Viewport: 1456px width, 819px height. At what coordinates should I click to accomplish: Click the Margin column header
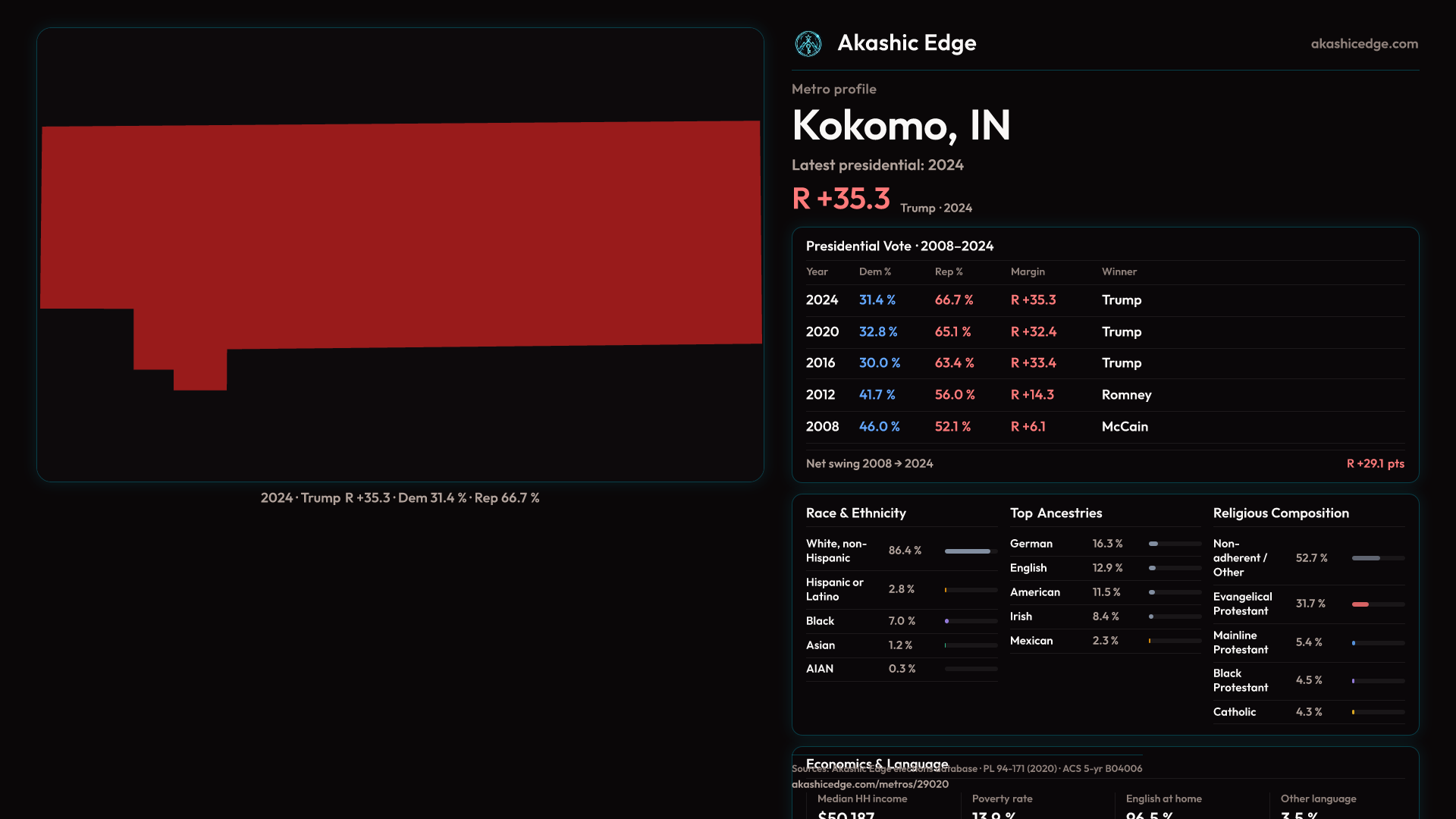pyautogui.click(x=1027, y=271)
